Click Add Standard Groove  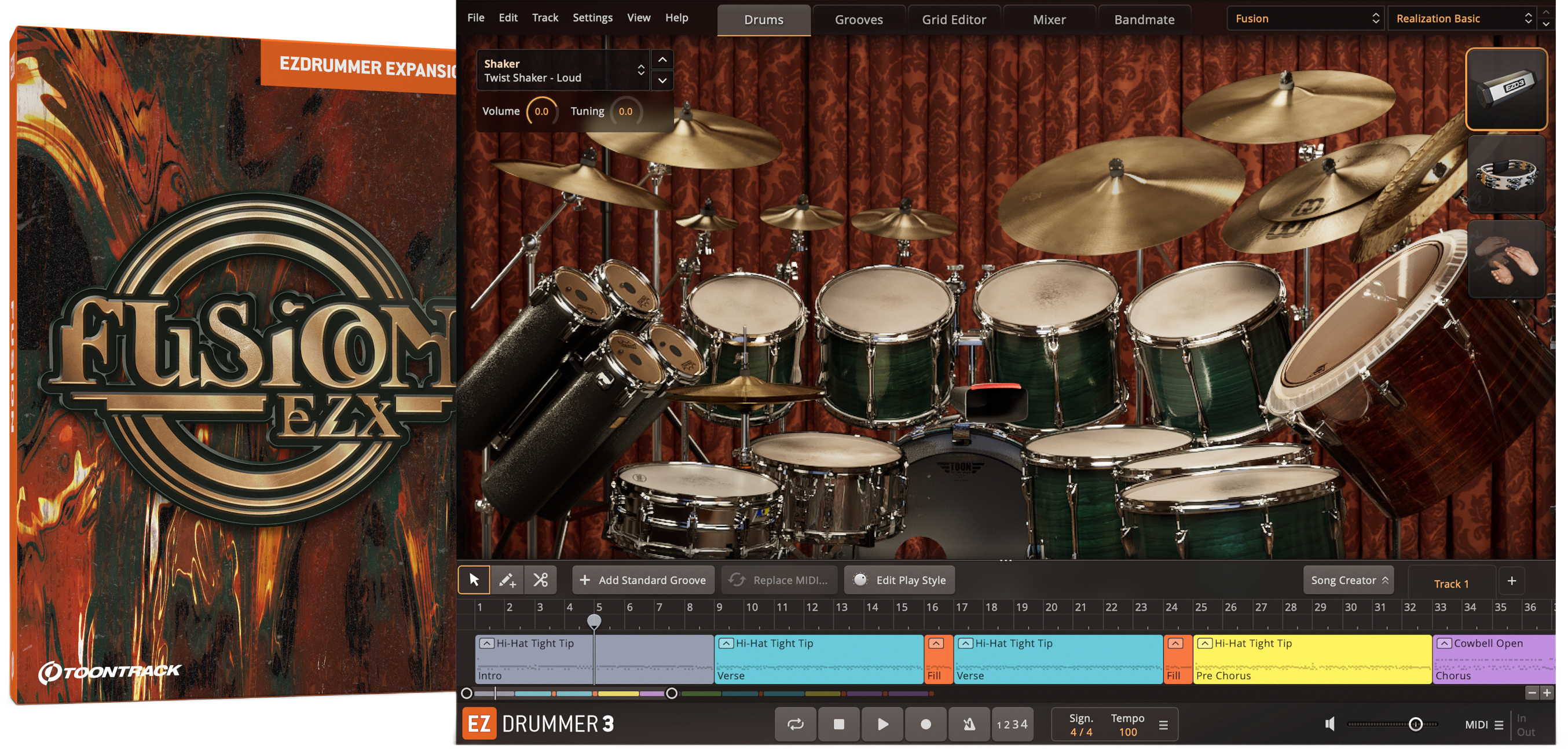click(x=643, y=580)
